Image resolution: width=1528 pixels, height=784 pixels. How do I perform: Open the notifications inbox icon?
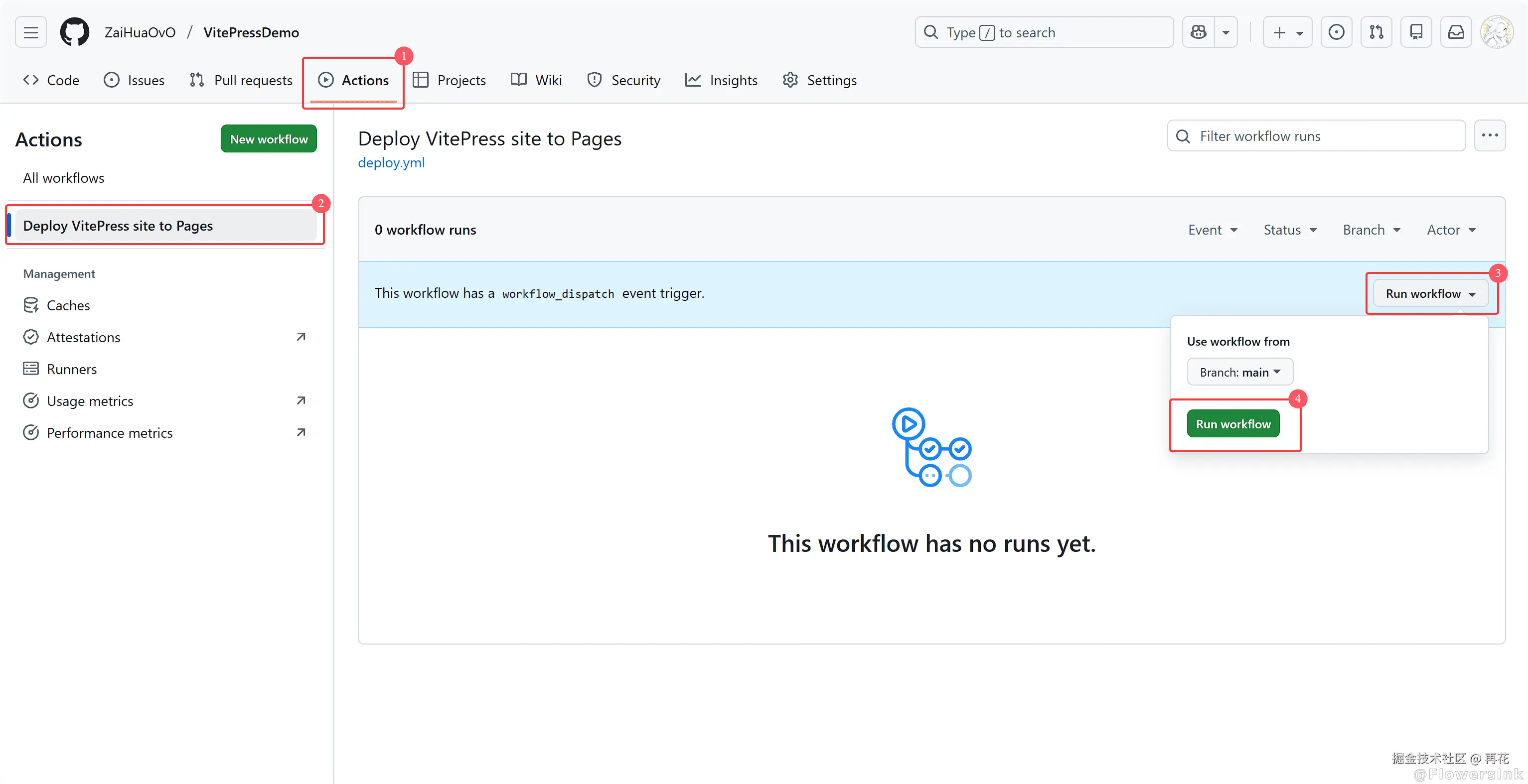tap(1456, 32)
